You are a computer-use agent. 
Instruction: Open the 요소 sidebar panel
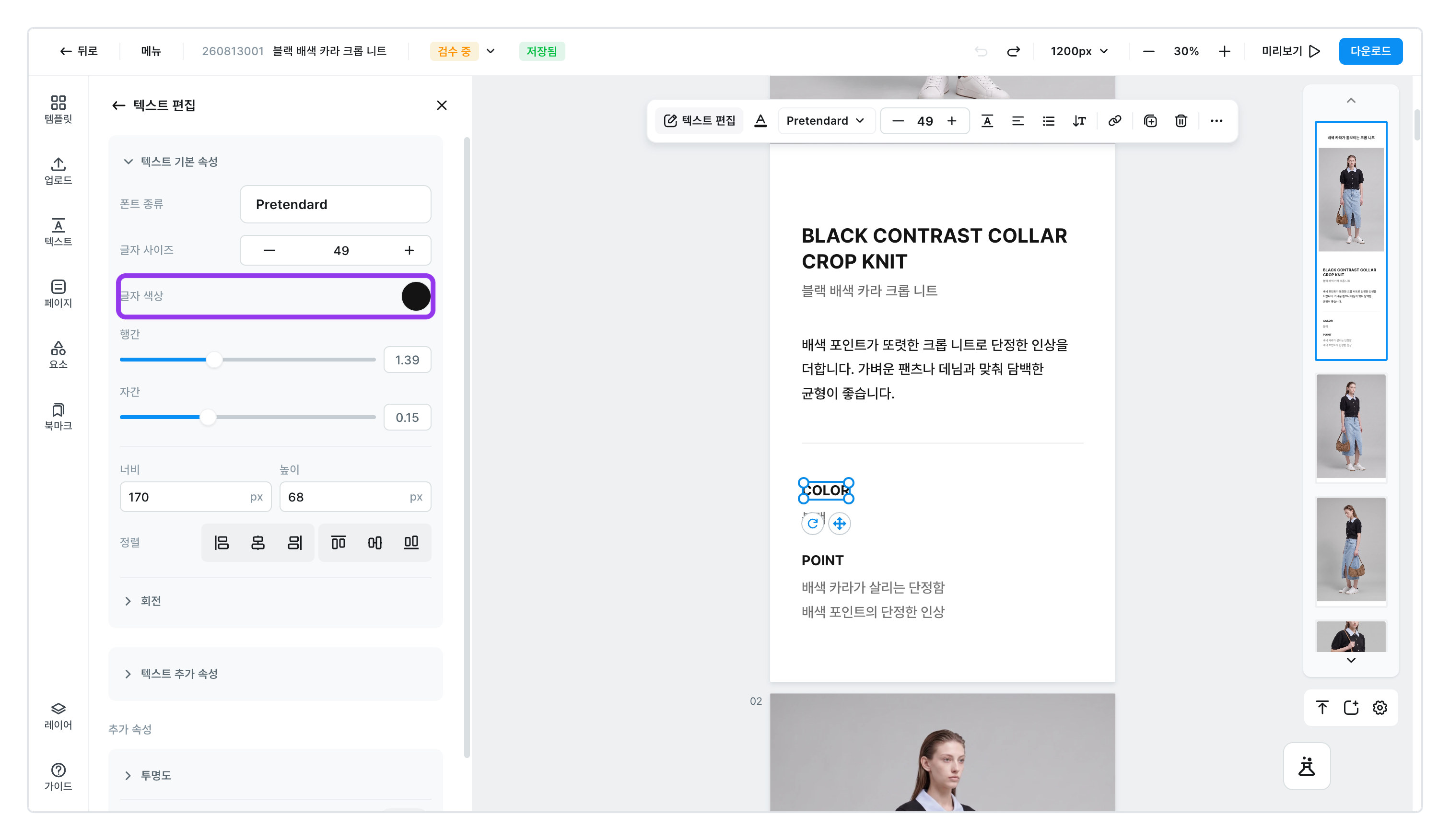click(58, 355)
